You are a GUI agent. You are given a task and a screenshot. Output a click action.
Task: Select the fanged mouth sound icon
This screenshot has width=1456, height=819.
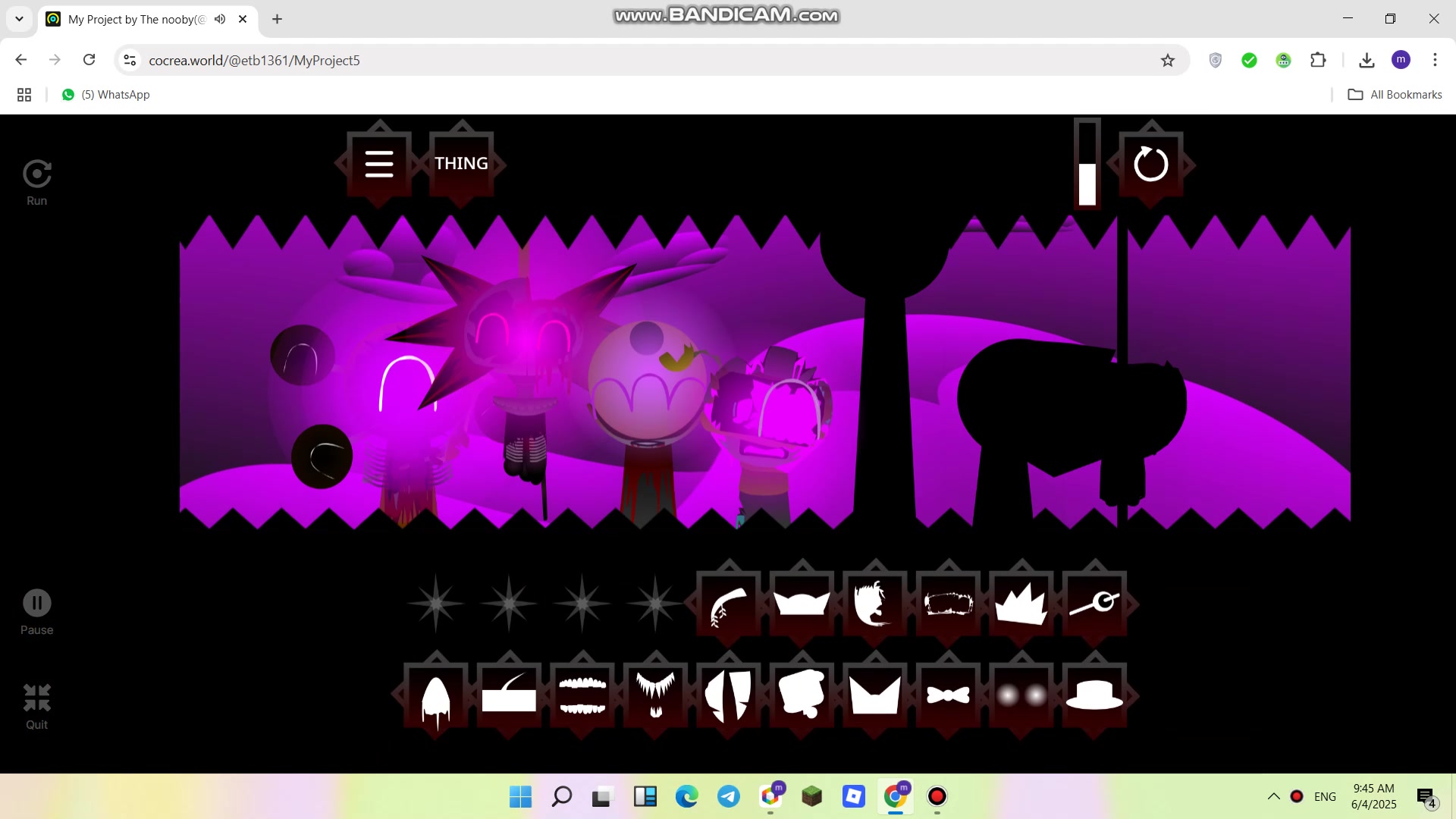pos(655,695)
